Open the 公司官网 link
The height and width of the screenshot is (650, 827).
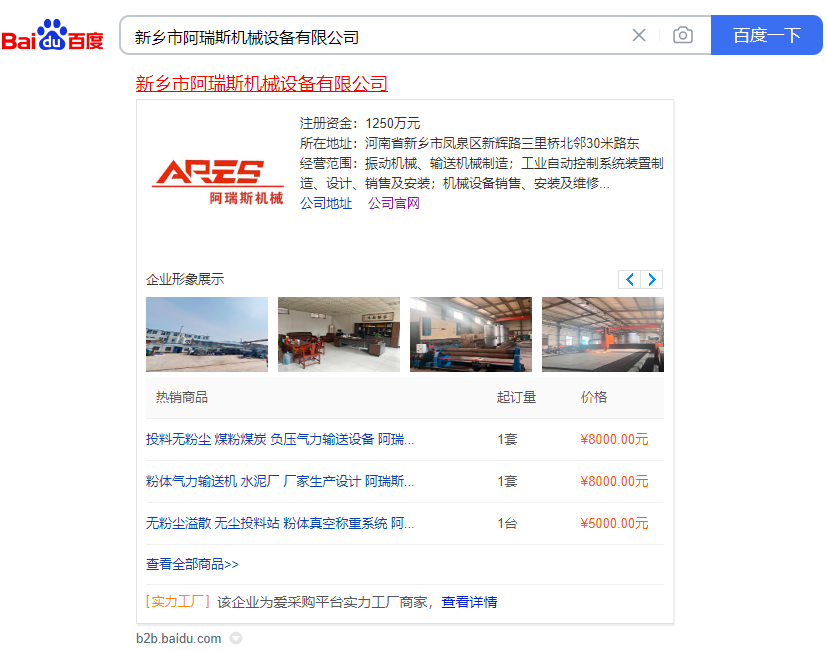(x=394, y=203)
